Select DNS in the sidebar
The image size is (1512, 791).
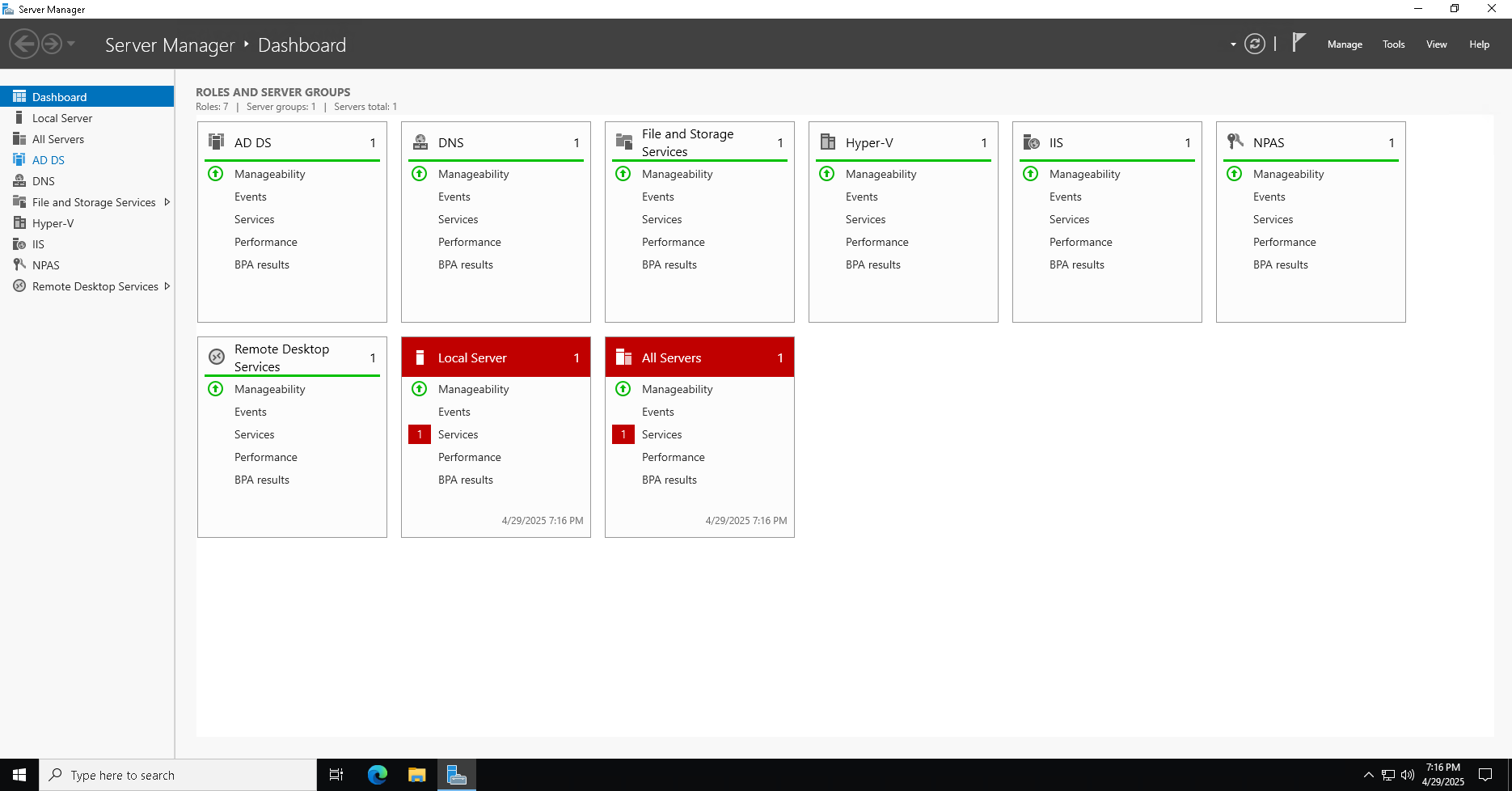click(87, 181)
